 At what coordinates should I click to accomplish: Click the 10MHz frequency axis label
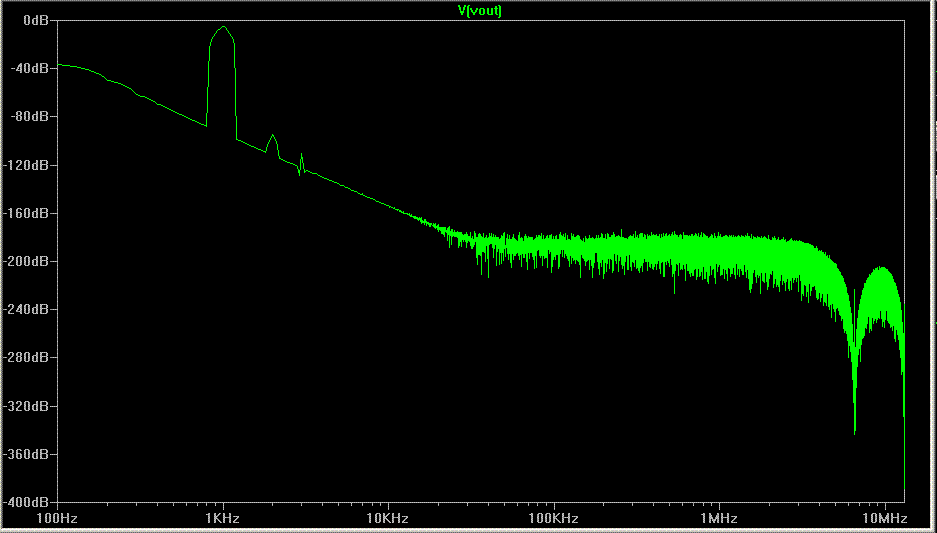[884, 517]
